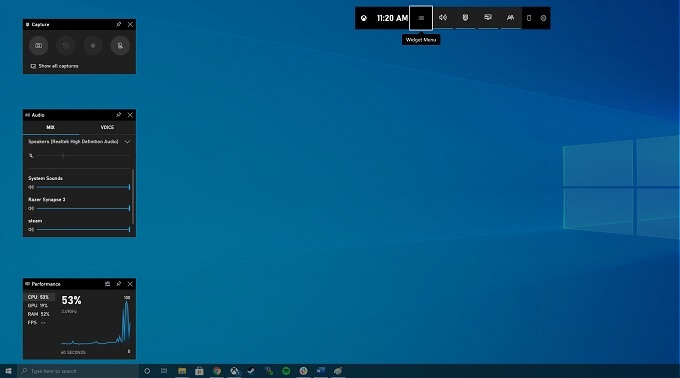Open the Xbox app from the taskbar

234,371
